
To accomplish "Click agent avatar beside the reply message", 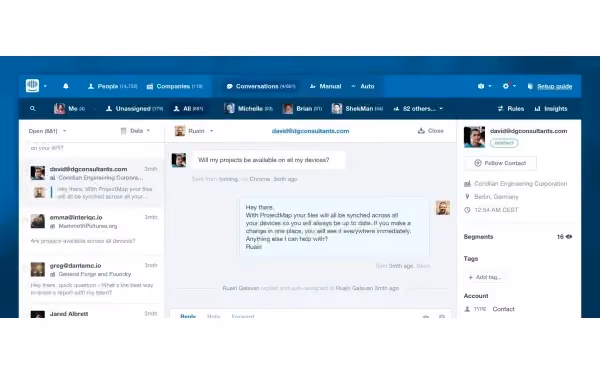I will coord(443,208).
